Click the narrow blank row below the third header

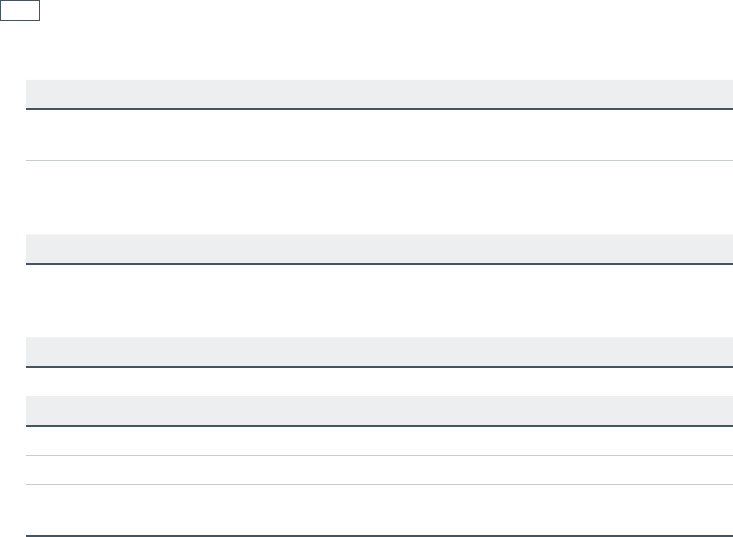coord(379,382)
